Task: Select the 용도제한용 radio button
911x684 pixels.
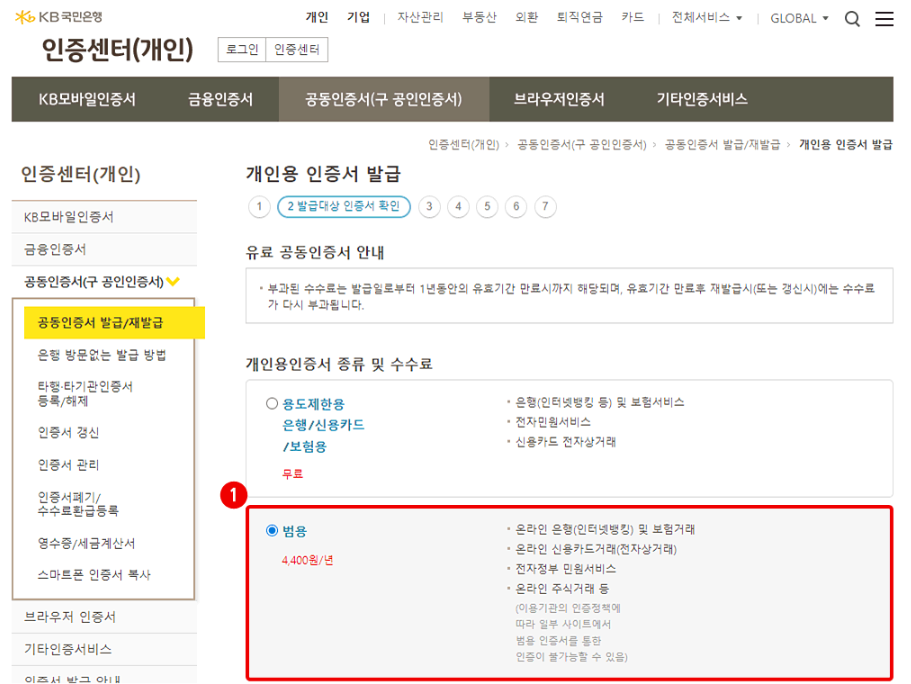Action: (271, 403)
